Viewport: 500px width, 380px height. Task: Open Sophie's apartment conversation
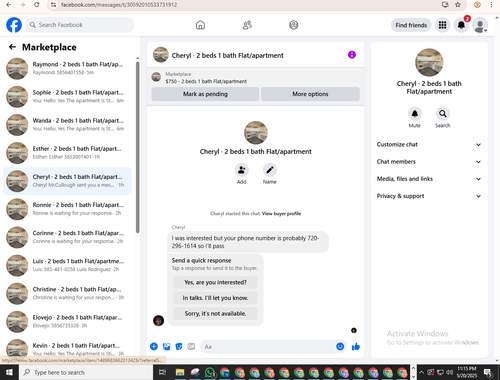67,97
